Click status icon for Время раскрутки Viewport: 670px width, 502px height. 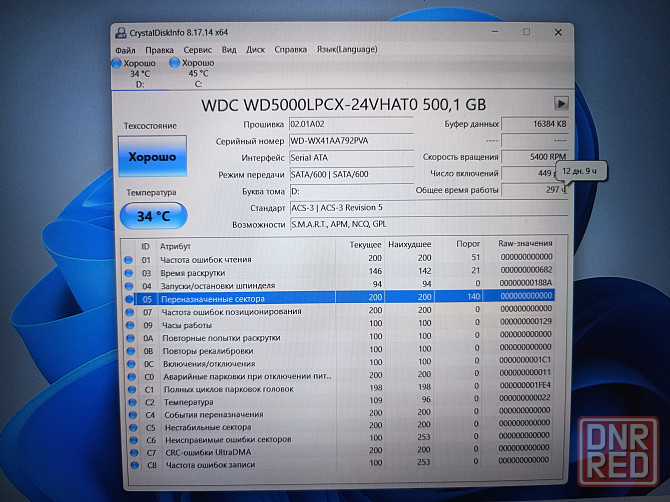pyautogui.click(x=129, y=273)
